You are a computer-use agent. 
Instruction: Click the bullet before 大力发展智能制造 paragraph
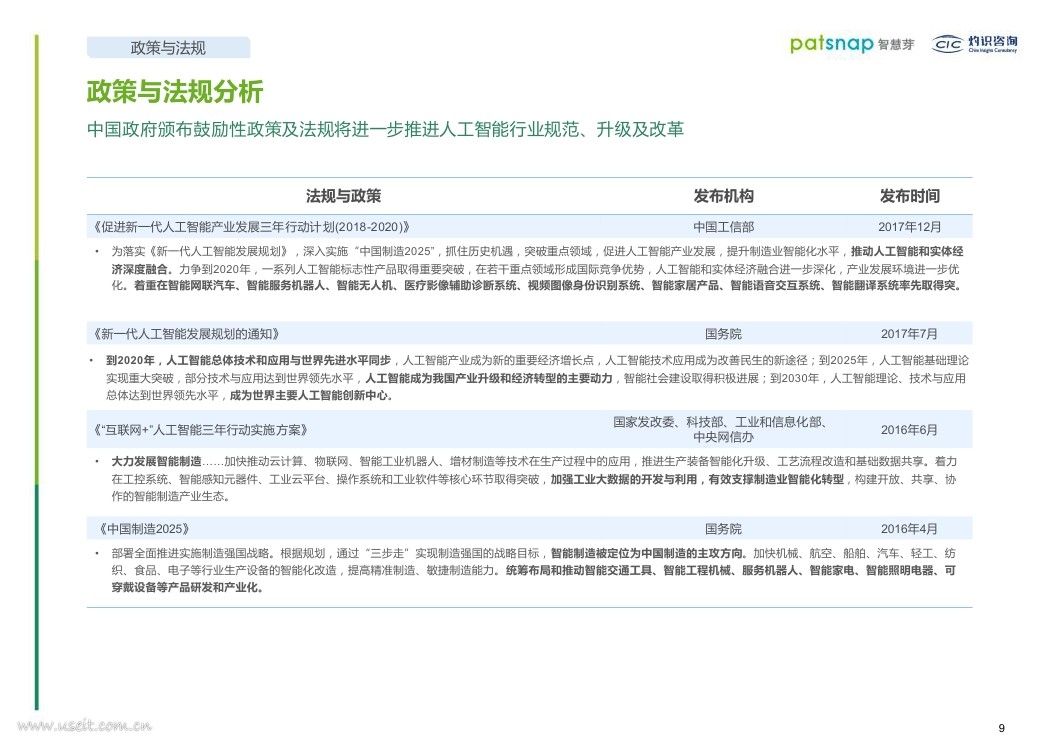pyautogui.click(x=94, y=461)
